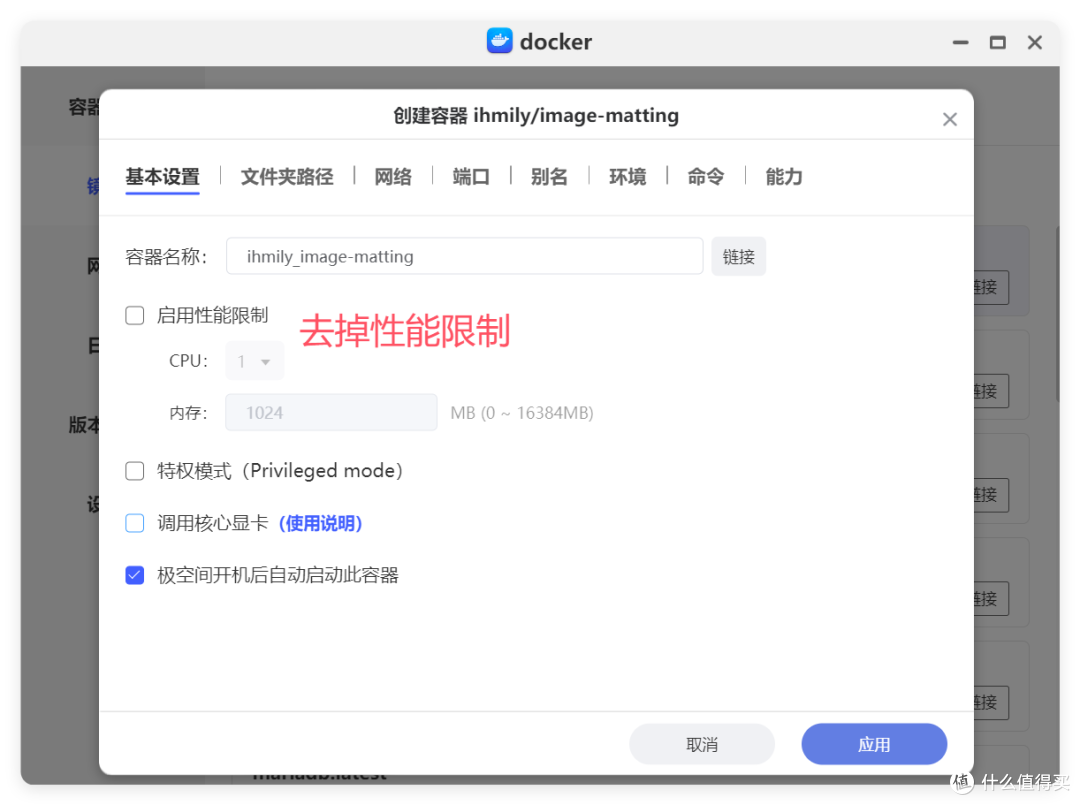Screen dimensions: 1080x805
Task: Click the 取消 button
Action: [x=702, y=744]
